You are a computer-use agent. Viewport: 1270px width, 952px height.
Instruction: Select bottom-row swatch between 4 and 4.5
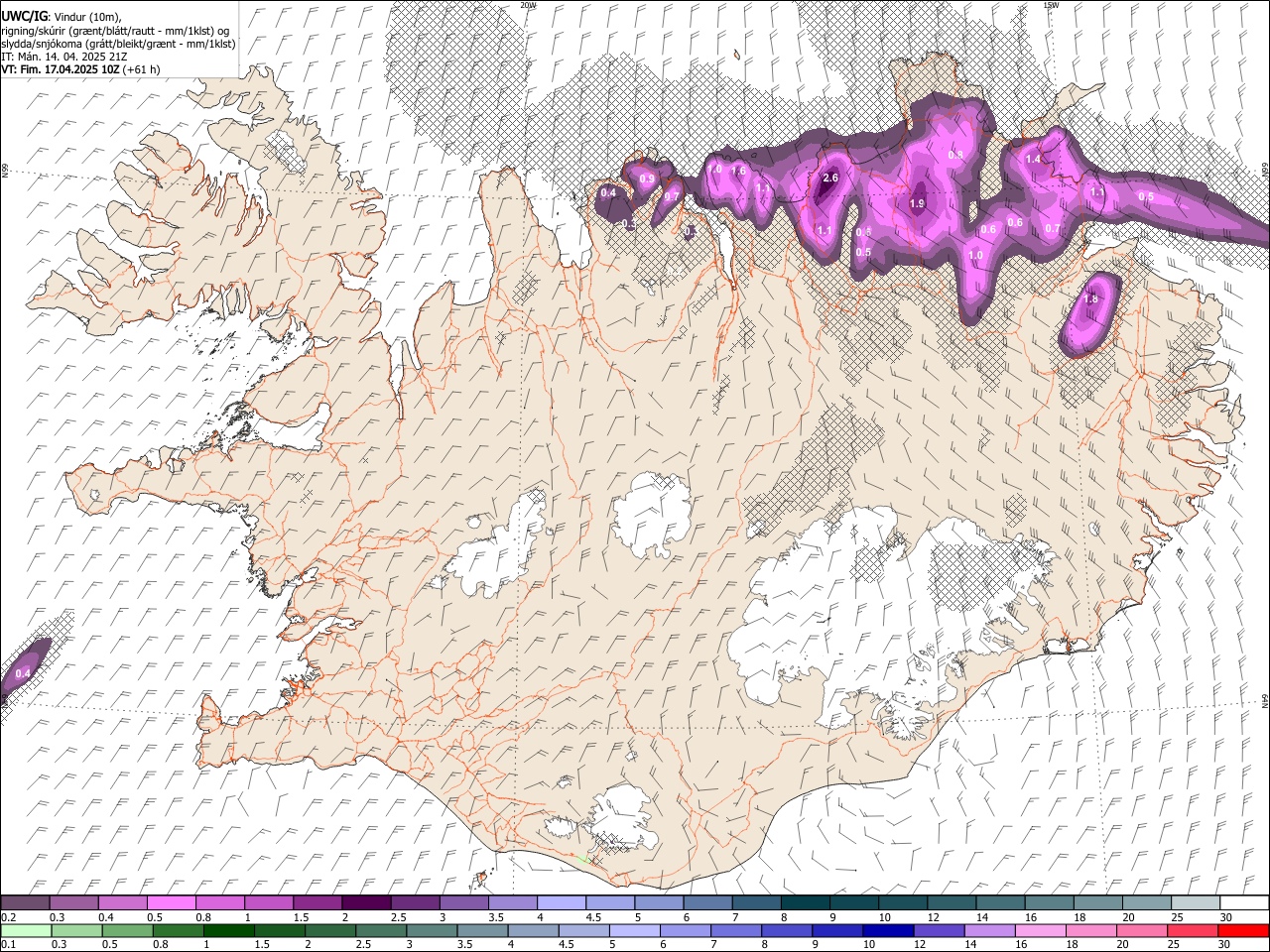point(533,931)
